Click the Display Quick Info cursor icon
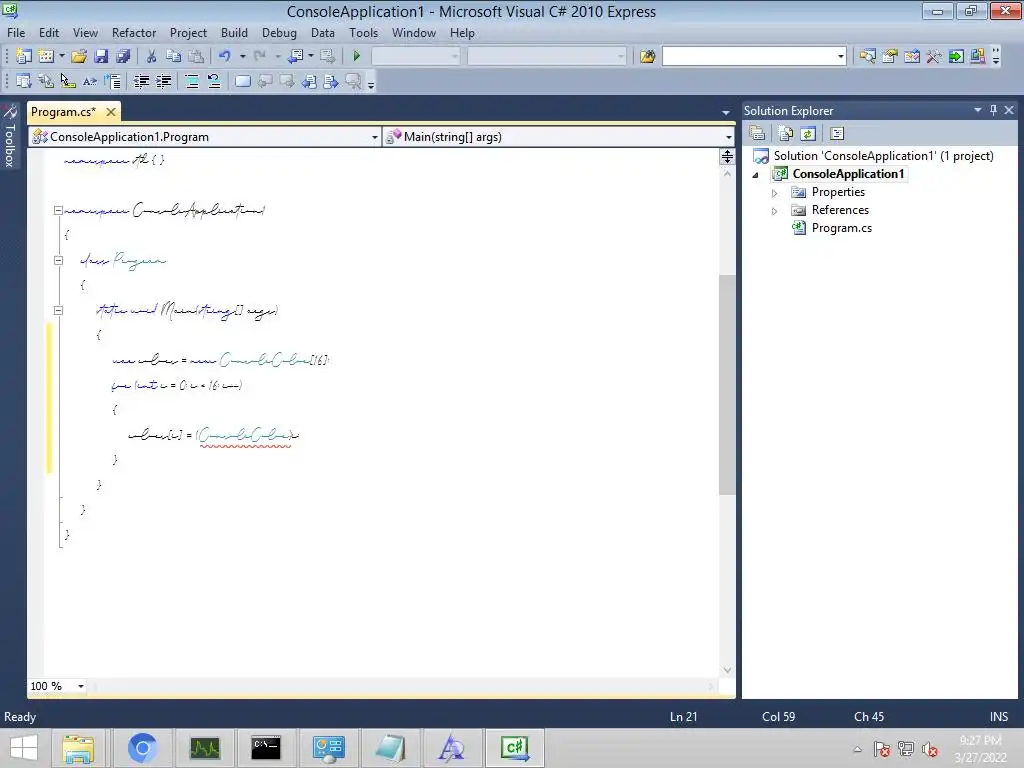The height and width of the screenshot is (768, 1024). 68,81
